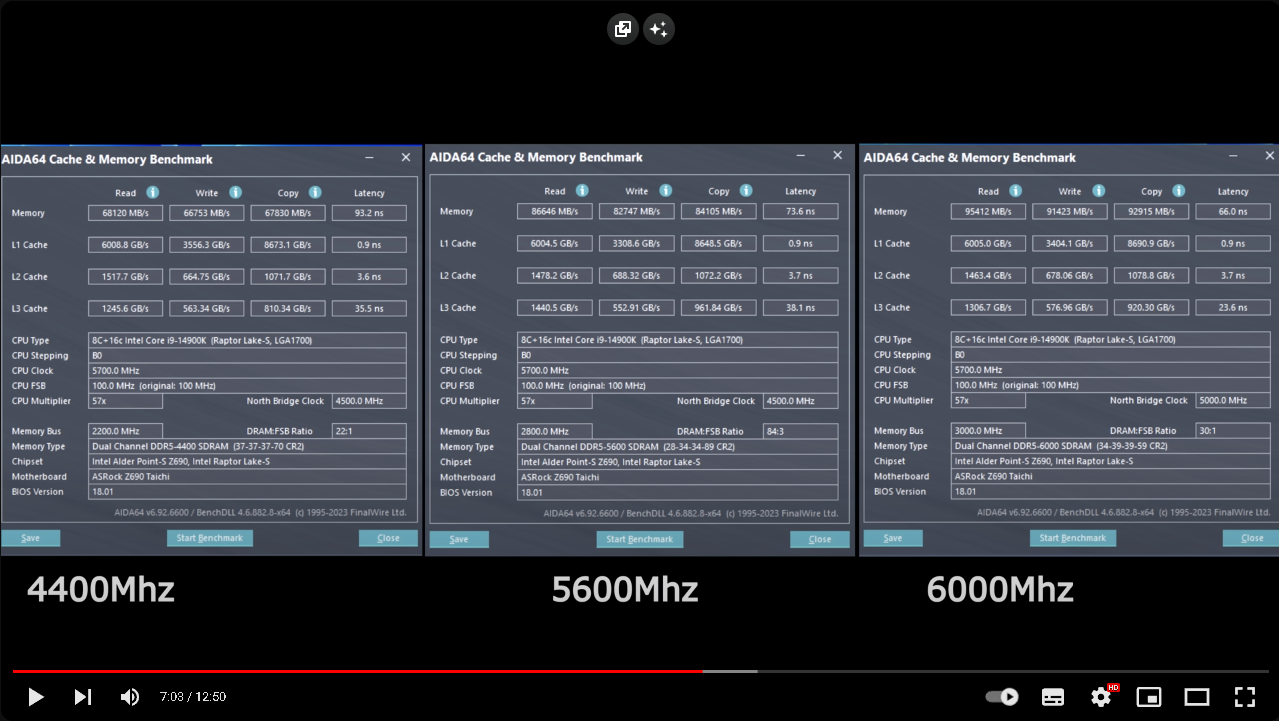This screenshot has height=721, width=1279.
Task: Switch to miniplayer mode
Action: (x=1149, y=697)
